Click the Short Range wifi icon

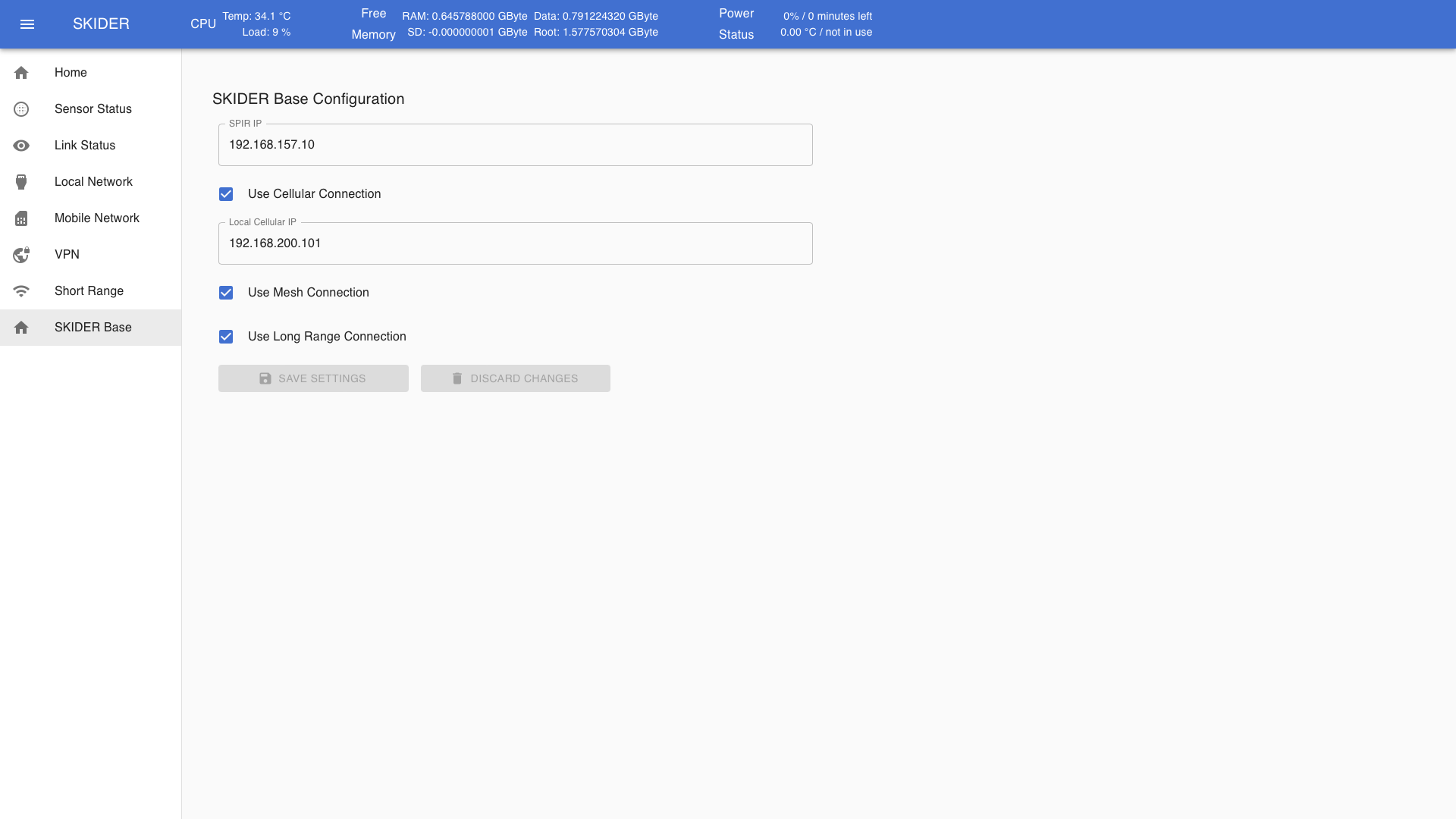pyautogui.click(x=21, y=291)
